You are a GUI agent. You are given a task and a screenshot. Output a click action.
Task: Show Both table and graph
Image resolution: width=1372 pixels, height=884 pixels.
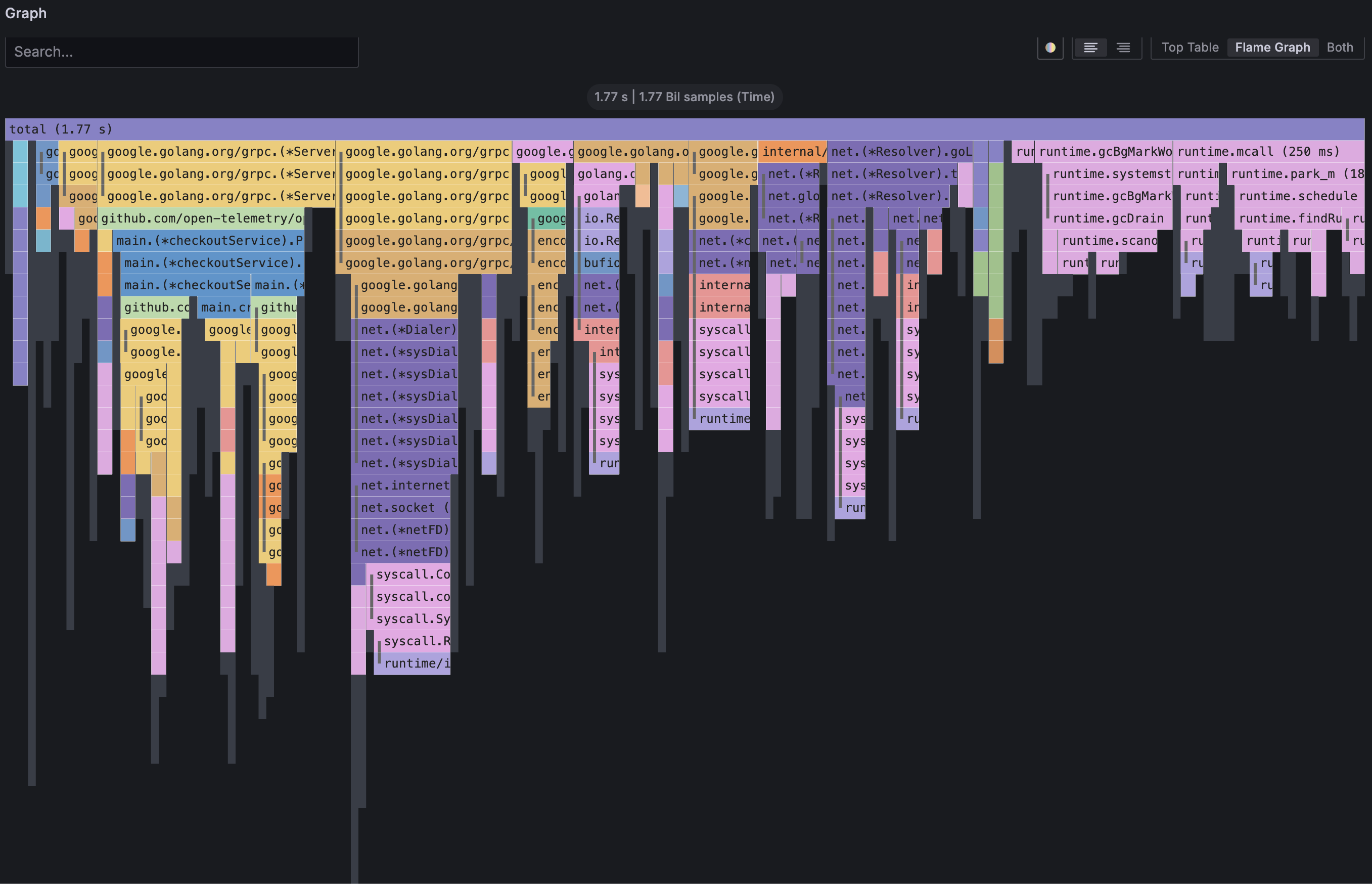click(x=1339, y=48)
